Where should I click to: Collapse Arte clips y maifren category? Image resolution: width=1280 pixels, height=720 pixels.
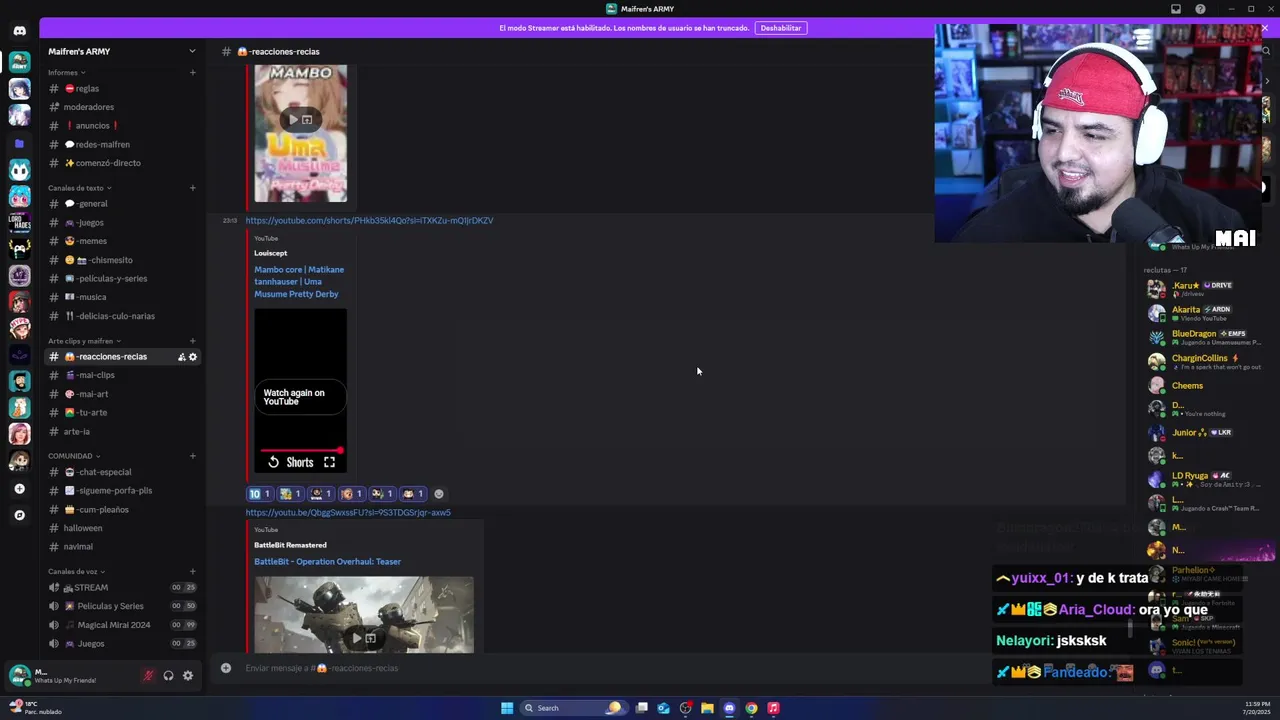(x=84, y=341)
